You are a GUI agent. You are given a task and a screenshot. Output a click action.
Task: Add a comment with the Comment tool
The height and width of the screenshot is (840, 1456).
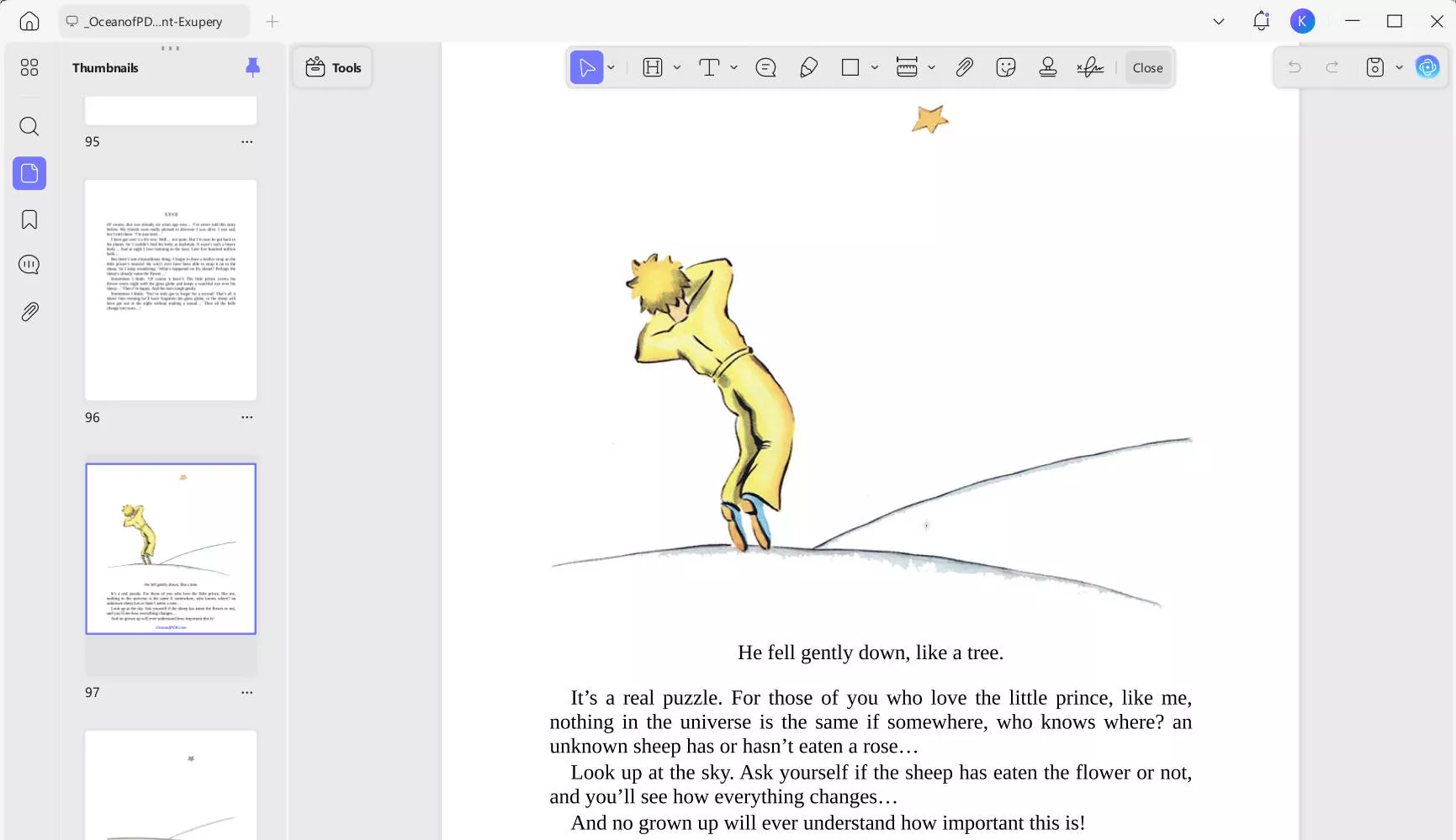tap(765, 67)
